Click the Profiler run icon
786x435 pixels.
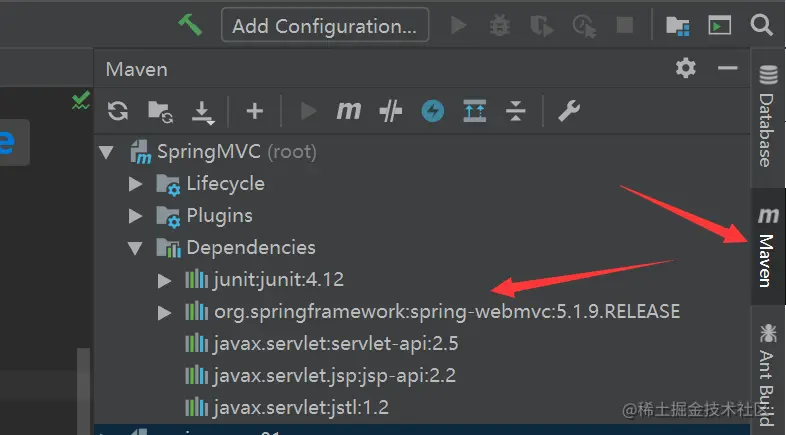tap(584, 26)
